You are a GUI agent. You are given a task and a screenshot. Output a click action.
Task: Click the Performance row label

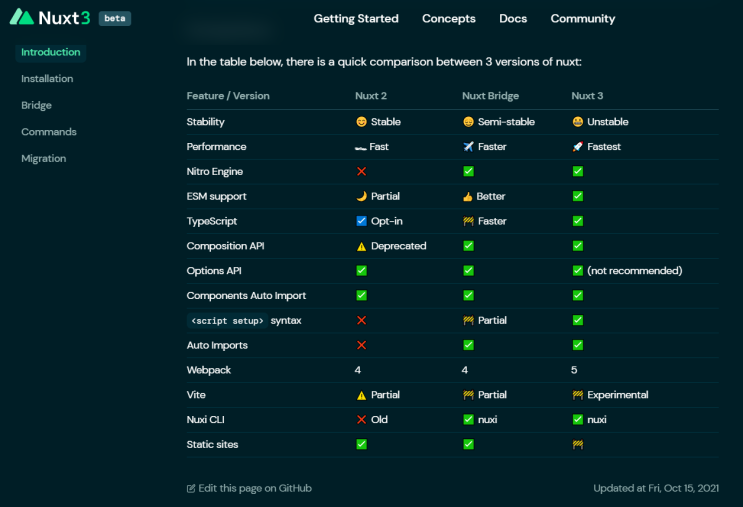tap(216, 146)
